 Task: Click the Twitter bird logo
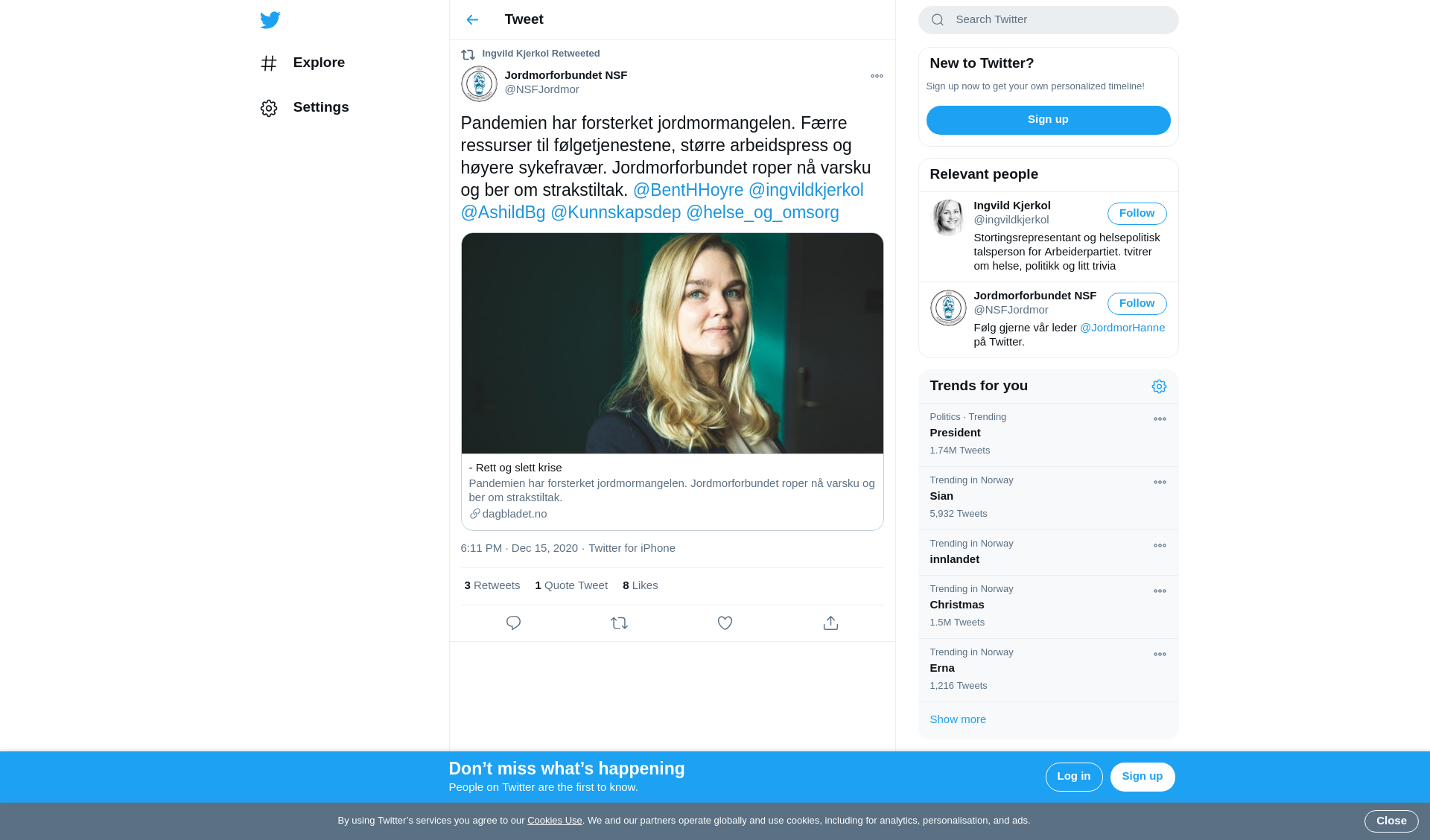[x=270, y=20]
